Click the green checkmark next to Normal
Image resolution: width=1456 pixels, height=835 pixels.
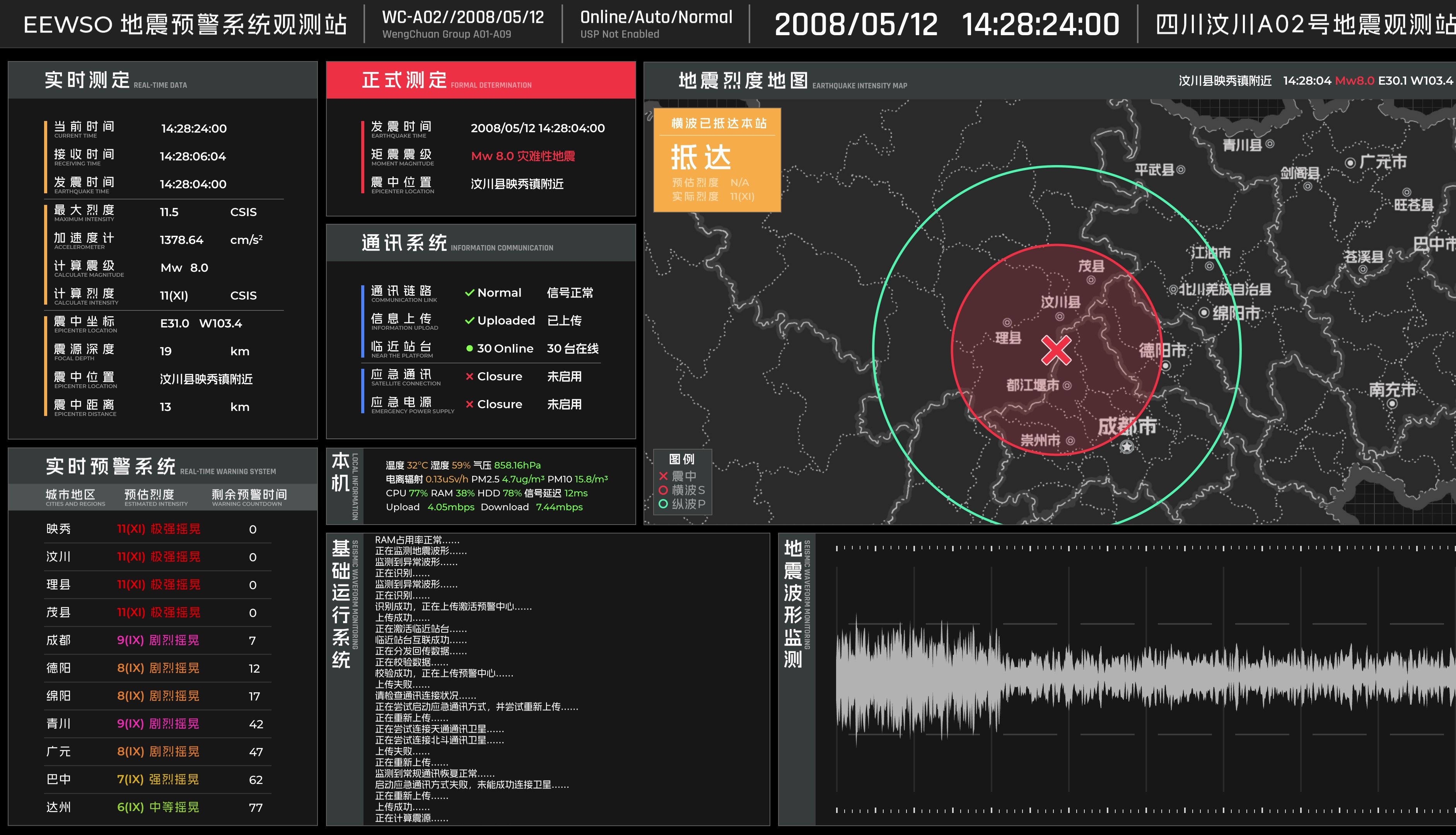(x=469, y=293)
